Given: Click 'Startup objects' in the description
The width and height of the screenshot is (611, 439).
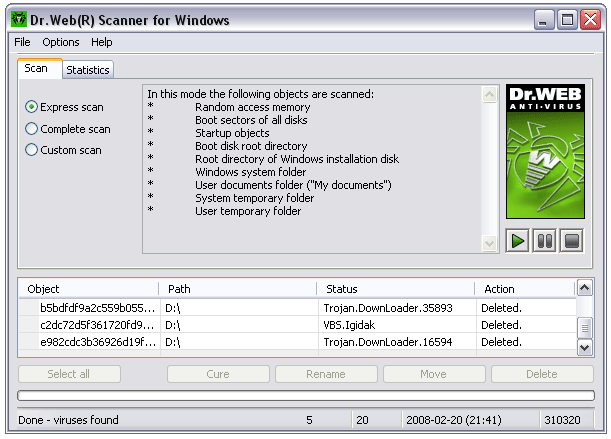Looking at the screenshot, I should [x=232, y=133].
